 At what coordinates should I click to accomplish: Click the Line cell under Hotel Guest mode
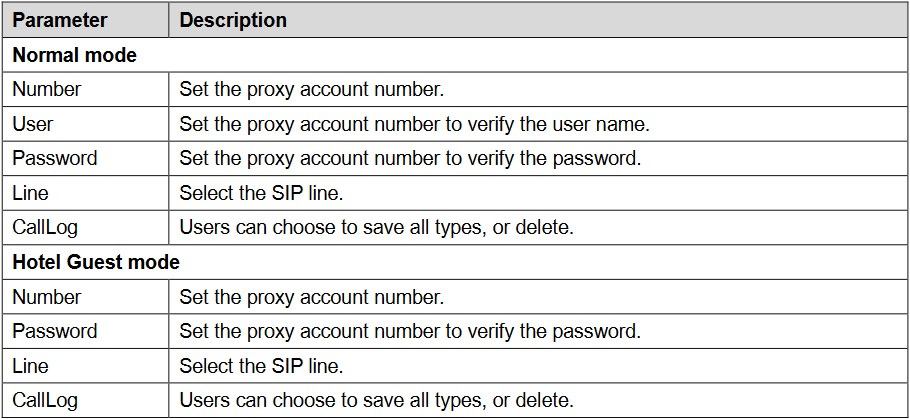tap(30, 366)
